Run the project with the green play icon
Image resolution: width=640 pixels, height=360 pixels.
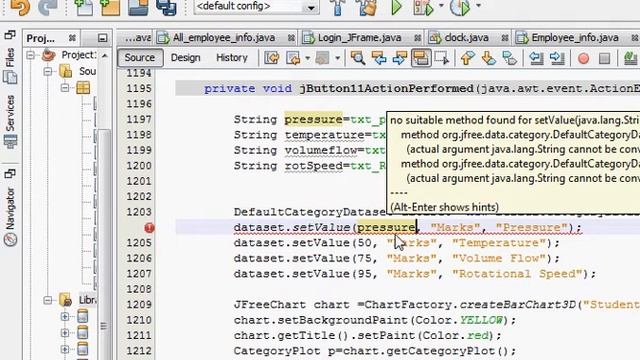point(396,7)
